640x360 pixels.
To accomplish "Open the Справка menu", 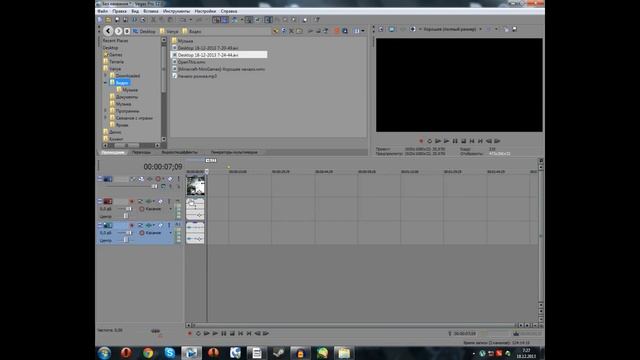I will (x=229, y=11).
